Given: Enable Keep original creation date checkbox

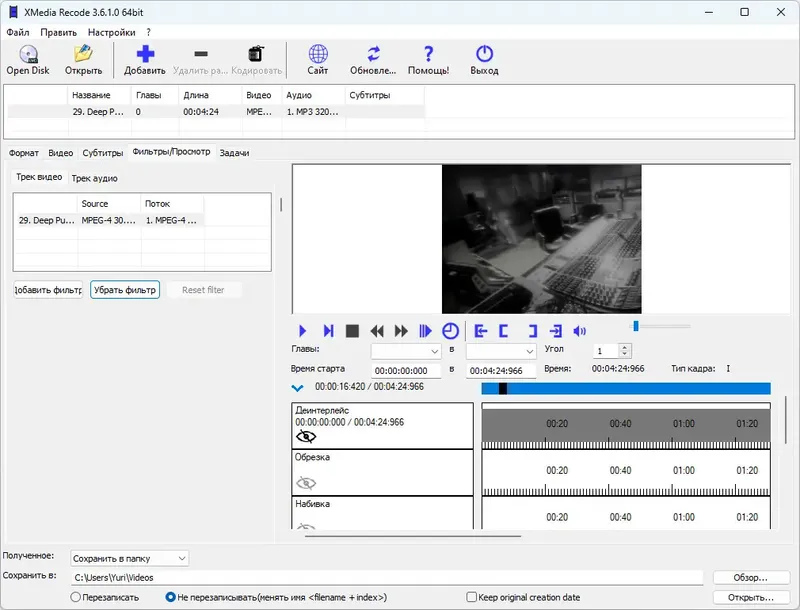Looking at the screenshot, I should click(x=472, y=597).
